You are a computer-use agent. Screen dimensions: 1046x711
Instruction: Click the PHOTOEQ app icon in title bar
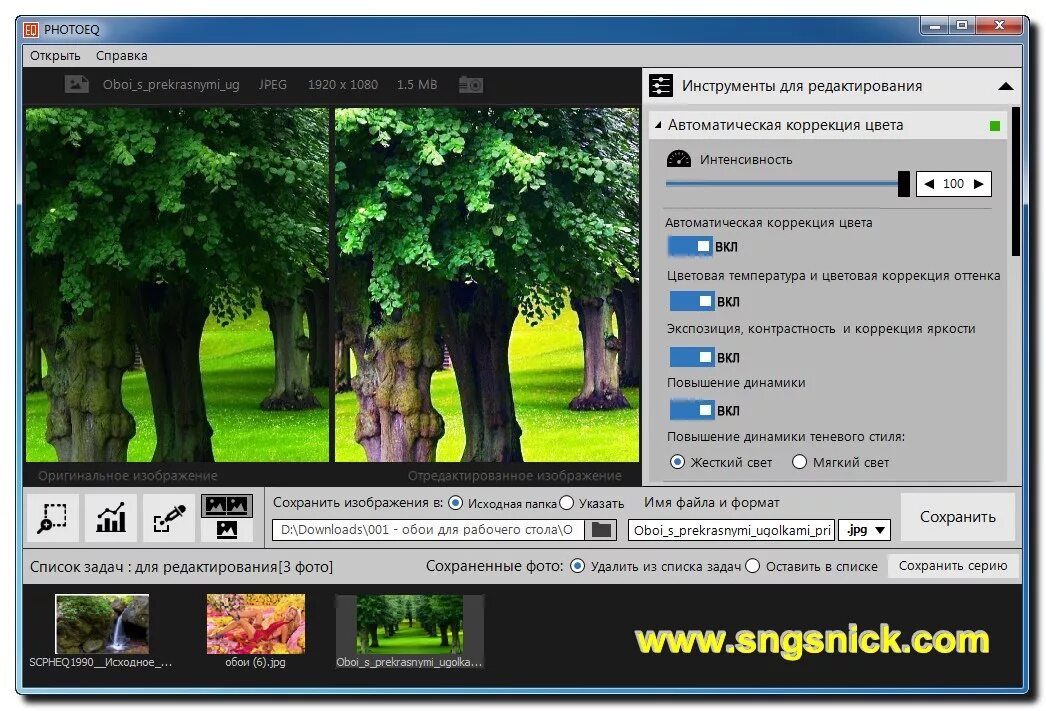(31, 29)
